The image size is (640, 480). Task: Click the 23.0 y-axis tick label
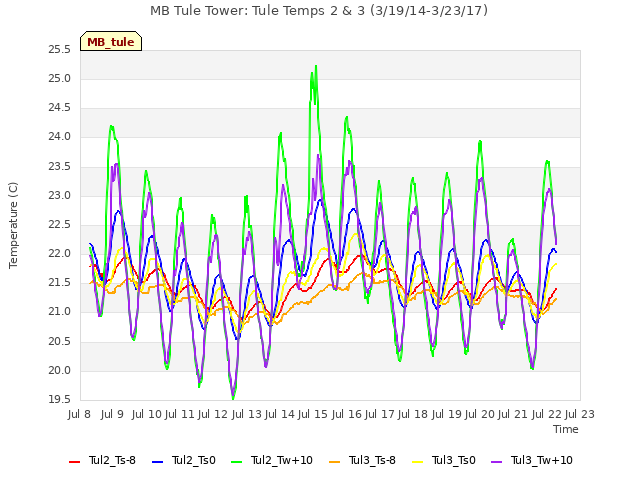click(59, 196)
